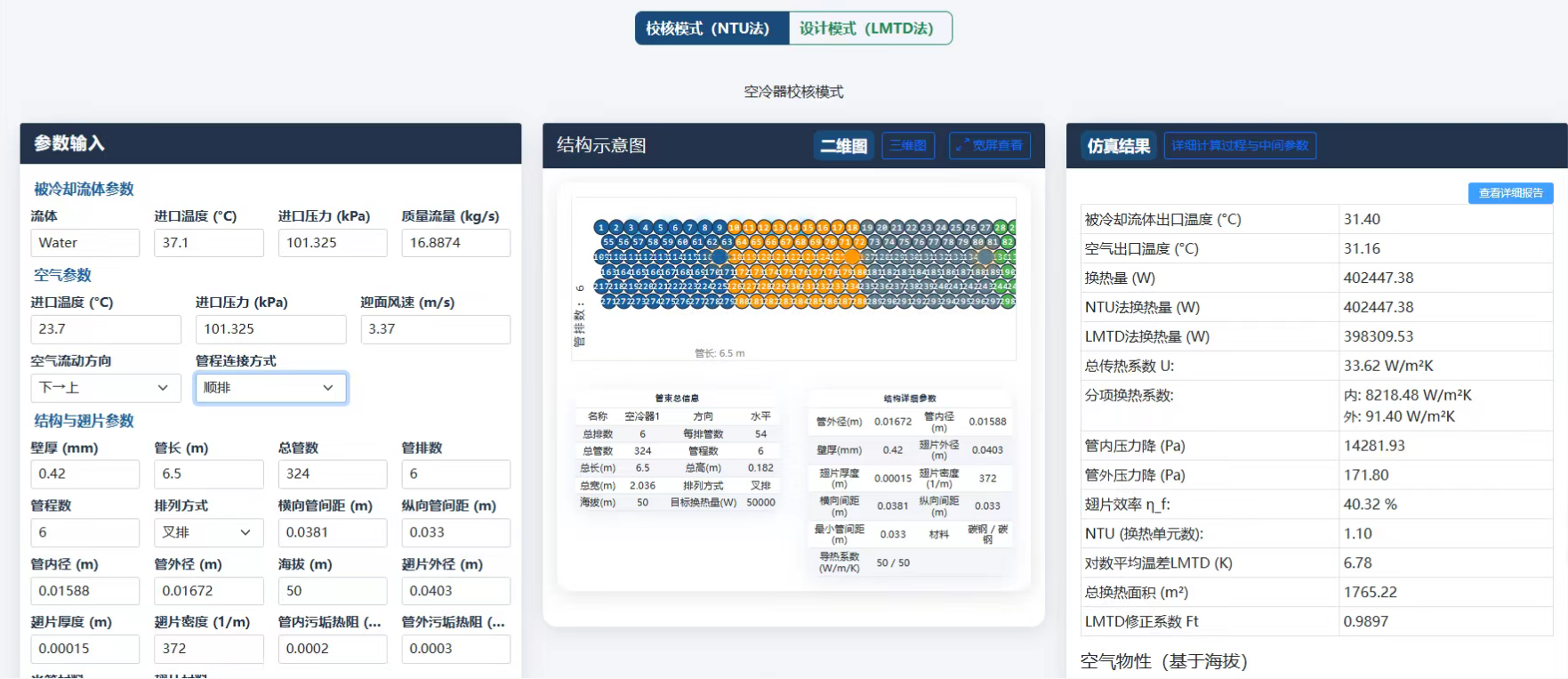Open the 空气流动方向 dropdown

(x=105, y=388)
